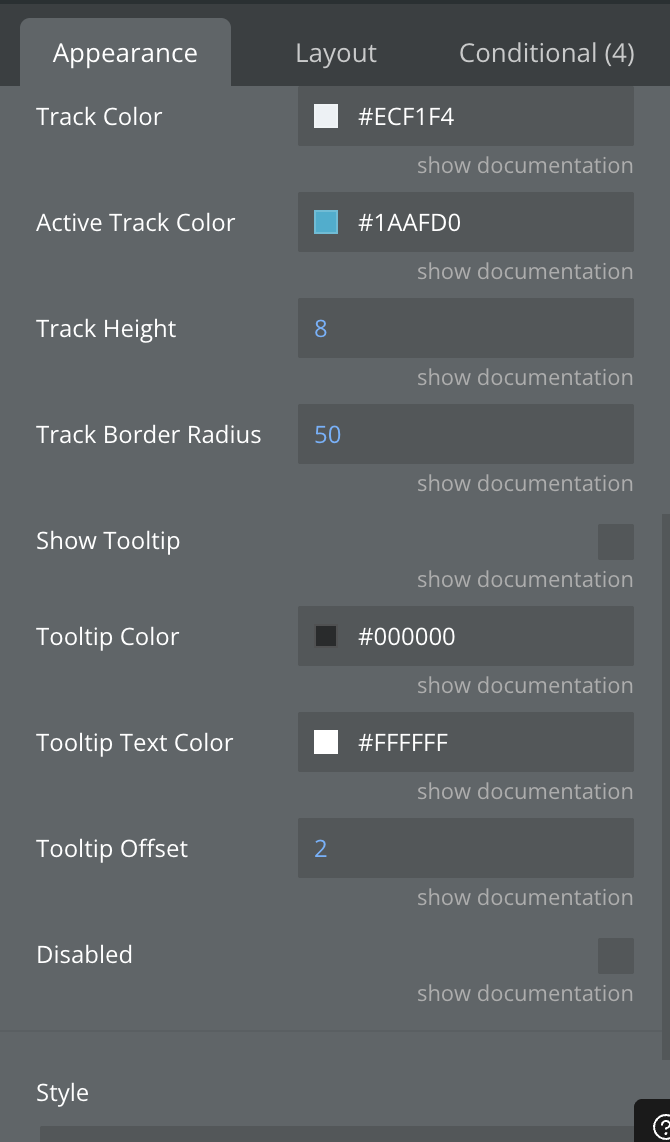Screen dimensions: 670x1142
Task: Show documentation for Track Height
Action: (x=525, y=378)
